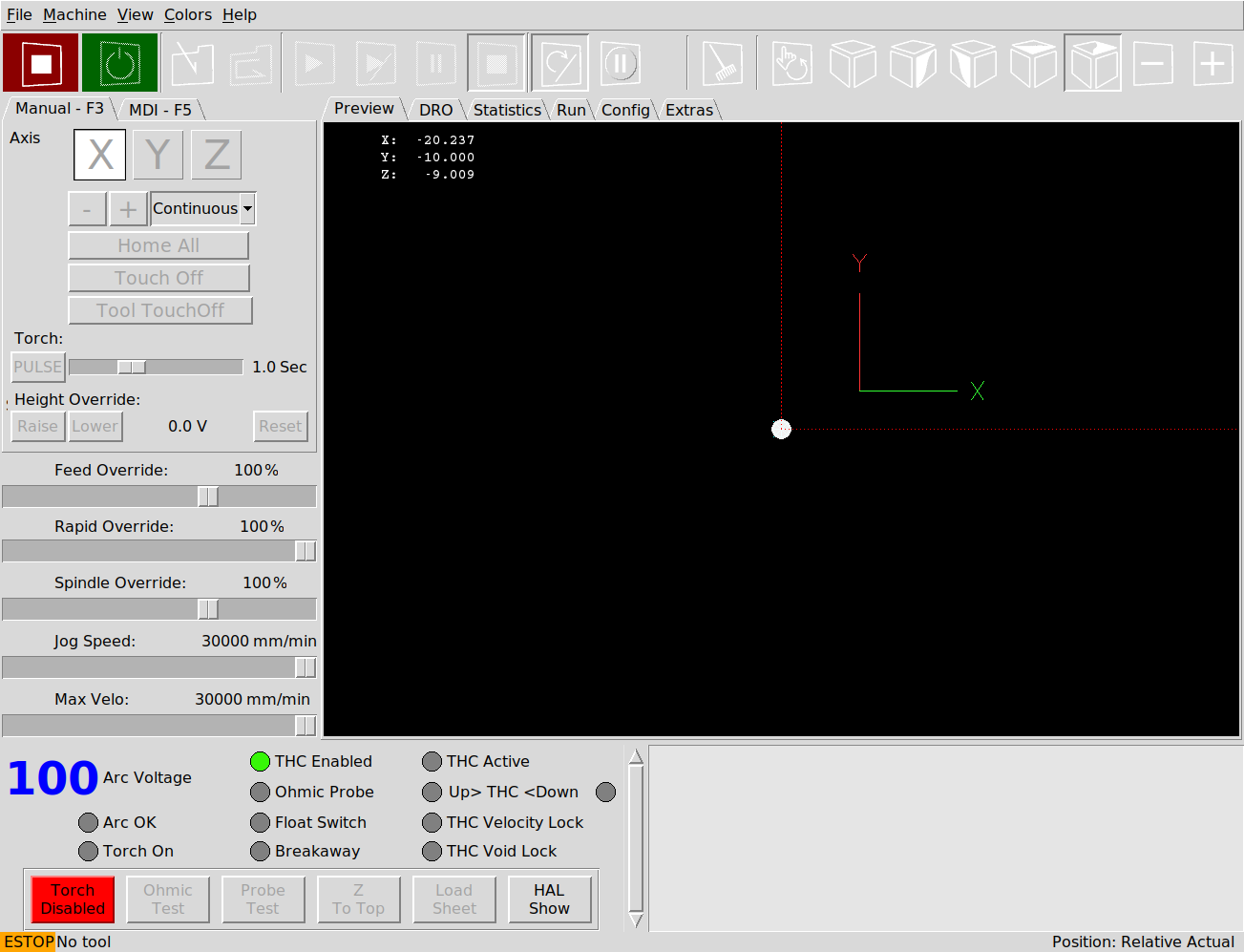Click the torch PULSE button

pos(37,367)
